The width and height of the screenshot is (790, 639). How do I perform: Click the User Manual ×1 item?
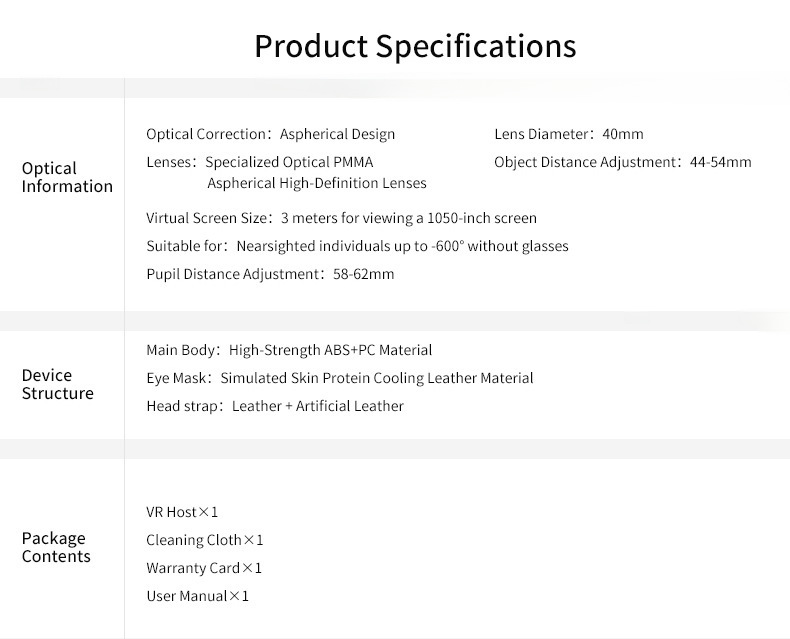point(197,596)
